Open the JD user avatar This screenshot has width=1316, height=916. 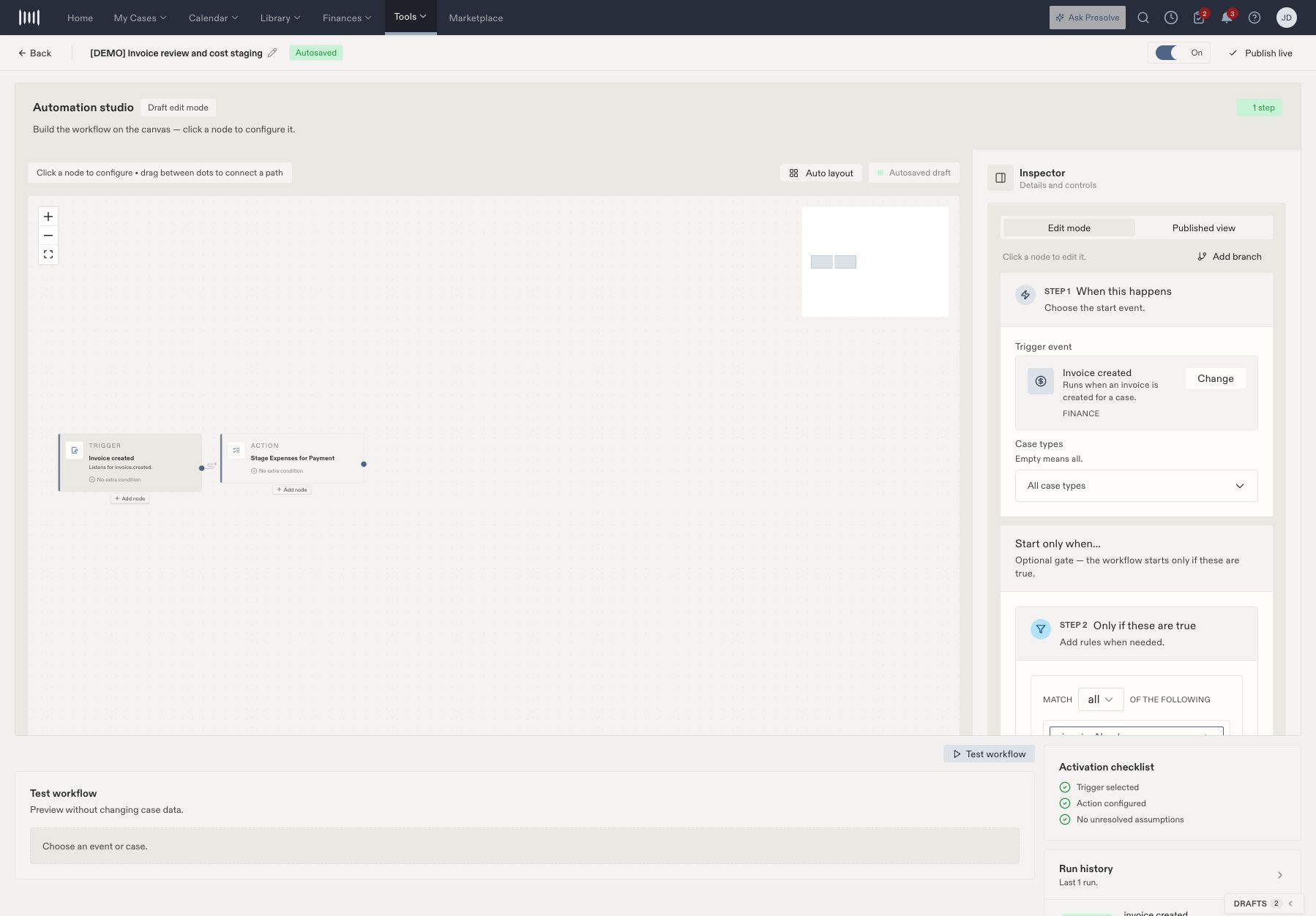1287,18
